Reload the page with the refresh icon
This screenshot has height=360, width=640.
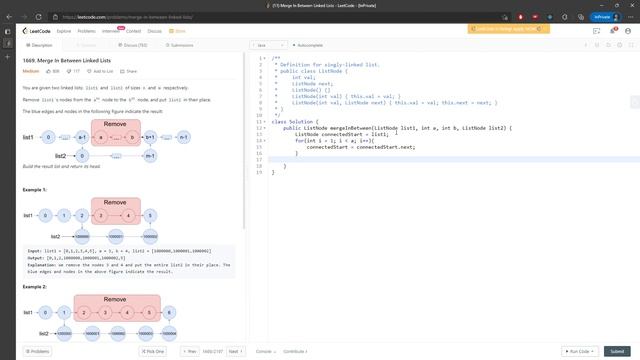[x=38, y=17]
